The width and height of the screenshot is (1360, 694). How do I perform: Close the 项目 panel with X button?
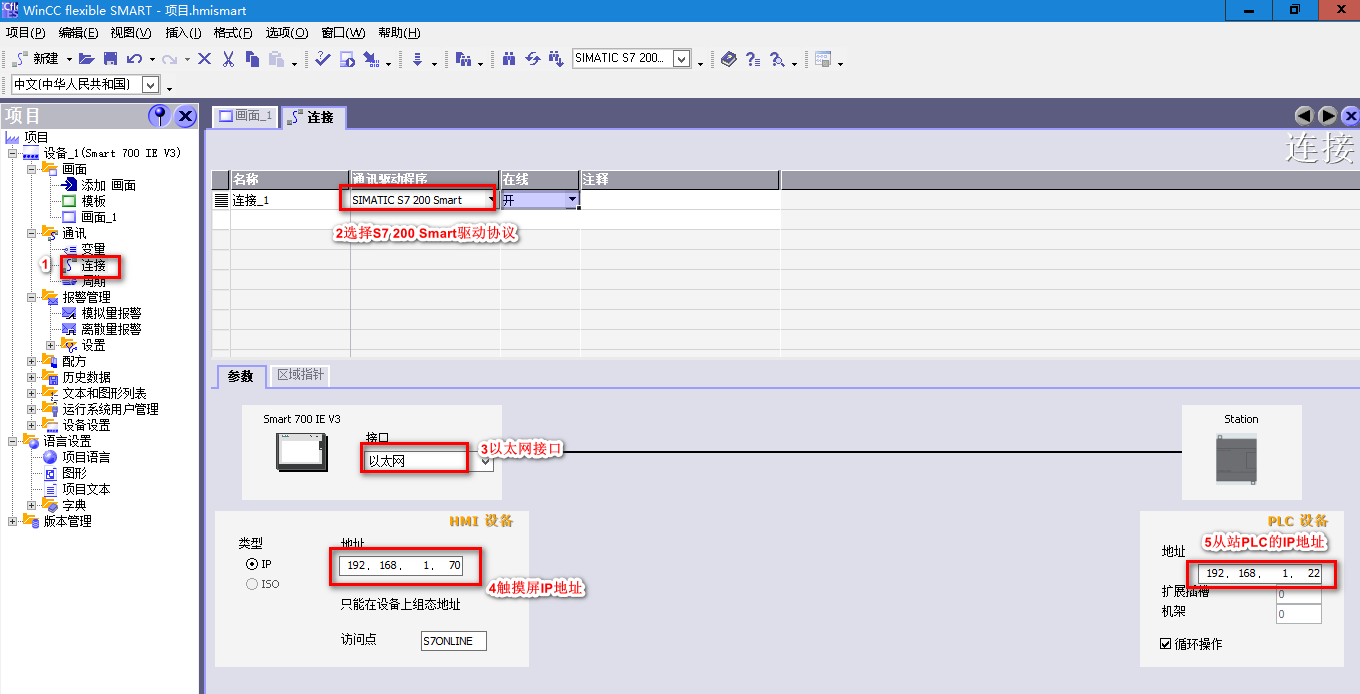[186, 116]
